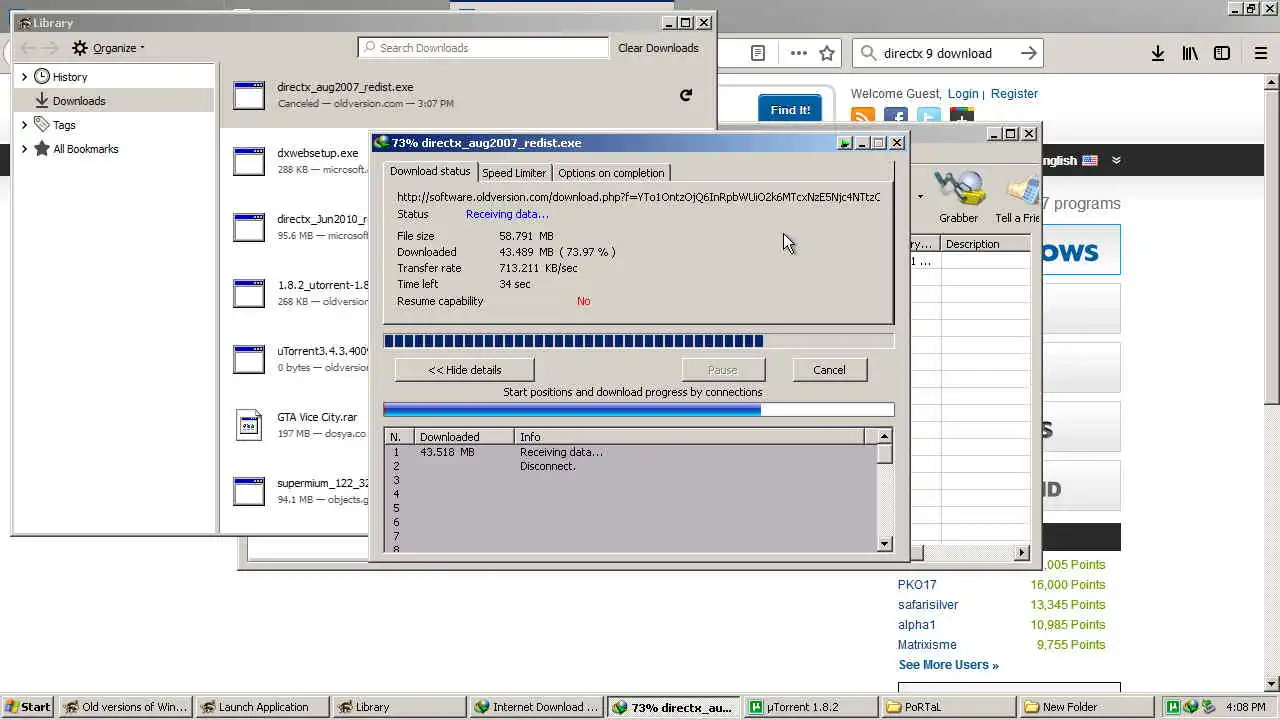This screenshot has height=720, width=1280.
Task: Click the connections progress bar
Action: pyautogui.click(x=638, y=409)
